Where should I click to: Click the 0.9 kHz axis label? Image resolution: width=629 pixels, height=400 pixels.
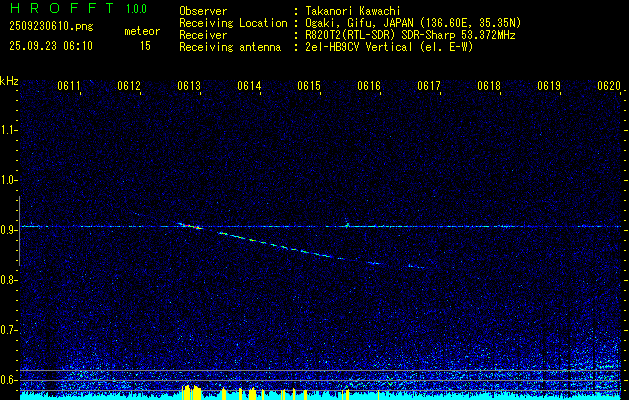(8, 230)
